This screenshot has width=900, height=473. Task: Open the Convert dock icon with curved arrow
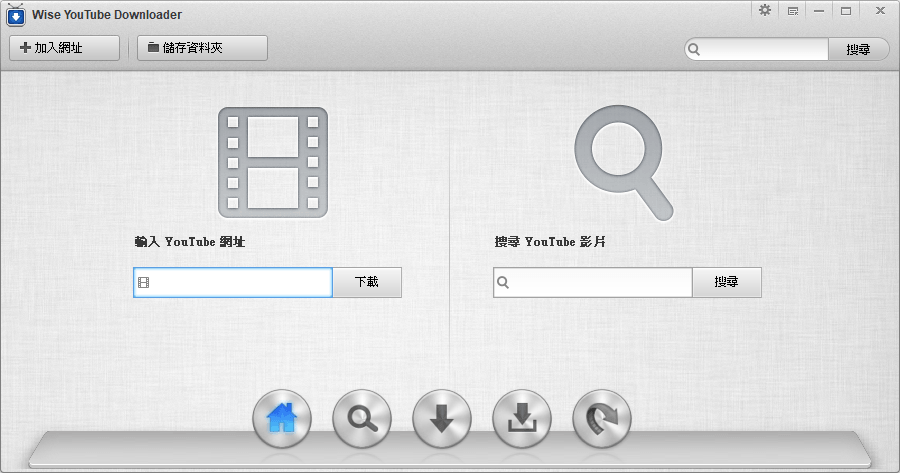pos(602,418)
